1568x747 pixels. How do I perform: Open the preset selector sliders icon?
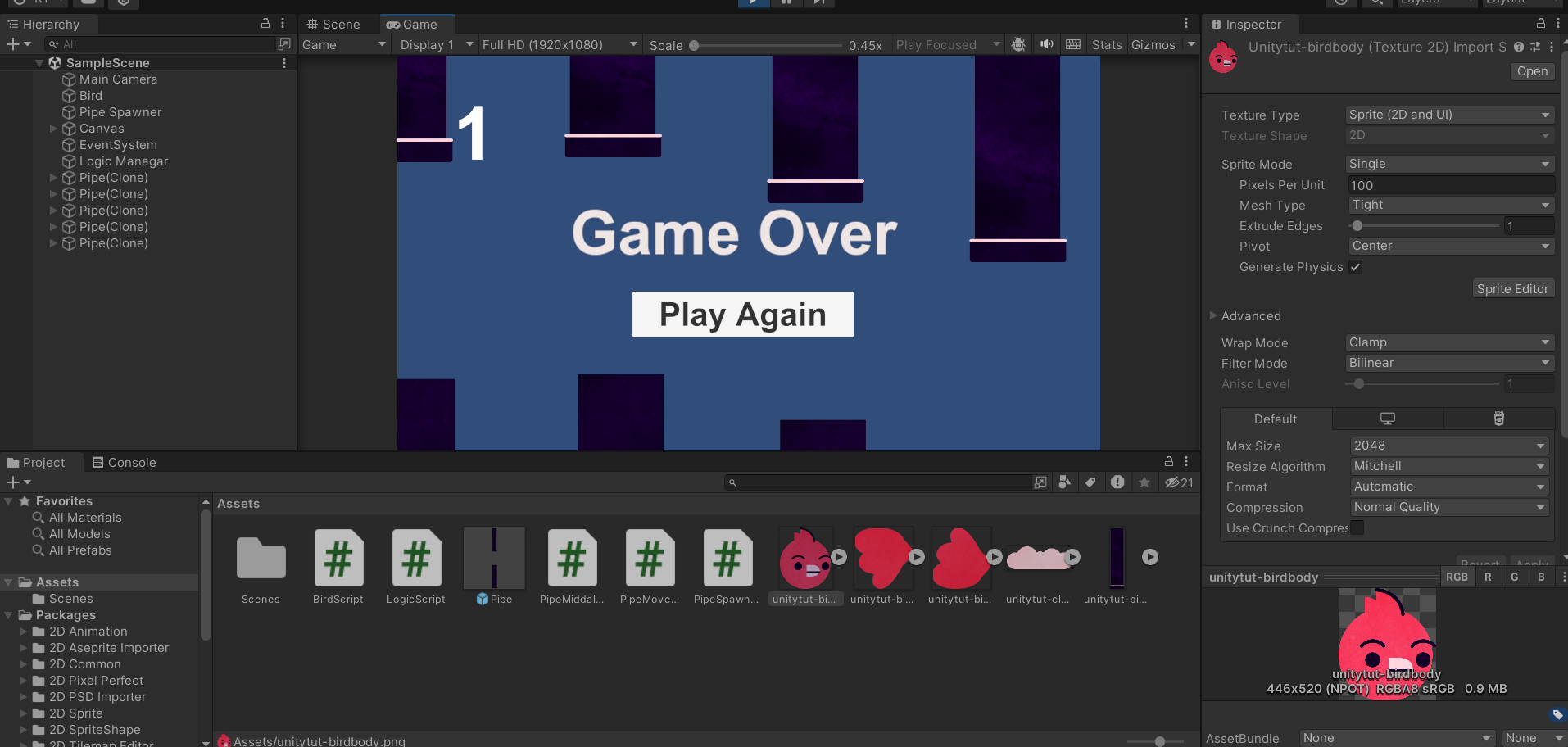1535,48
